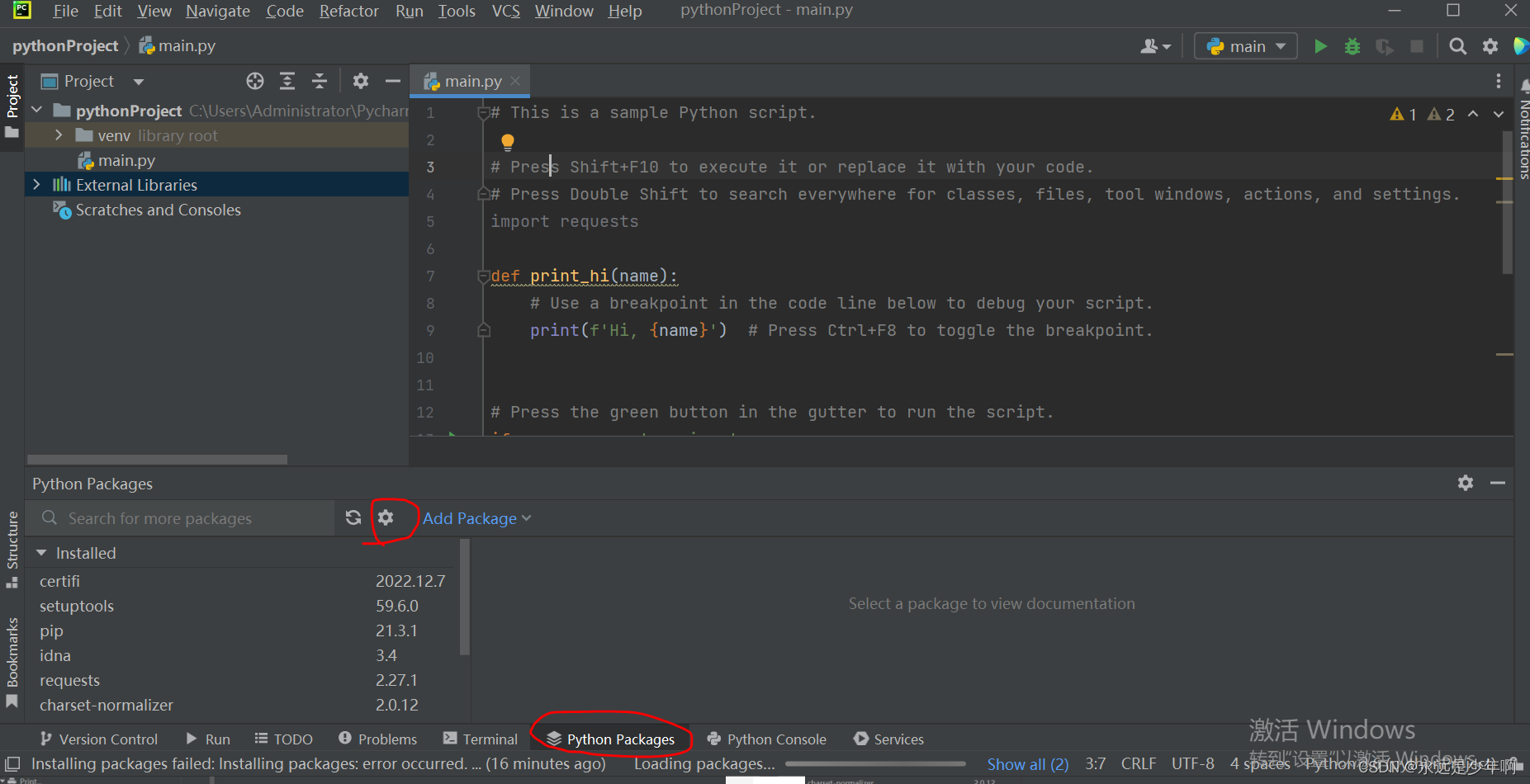Select the requests package row
Viewport: 1530px width, 784px height.
tap(244, 680)
